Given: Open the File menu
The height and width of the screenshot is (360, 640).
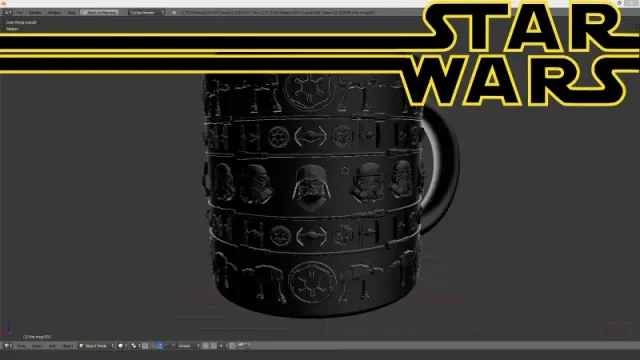Looking at the screenshot, I should pyautogui.click(x=20, y=13).
